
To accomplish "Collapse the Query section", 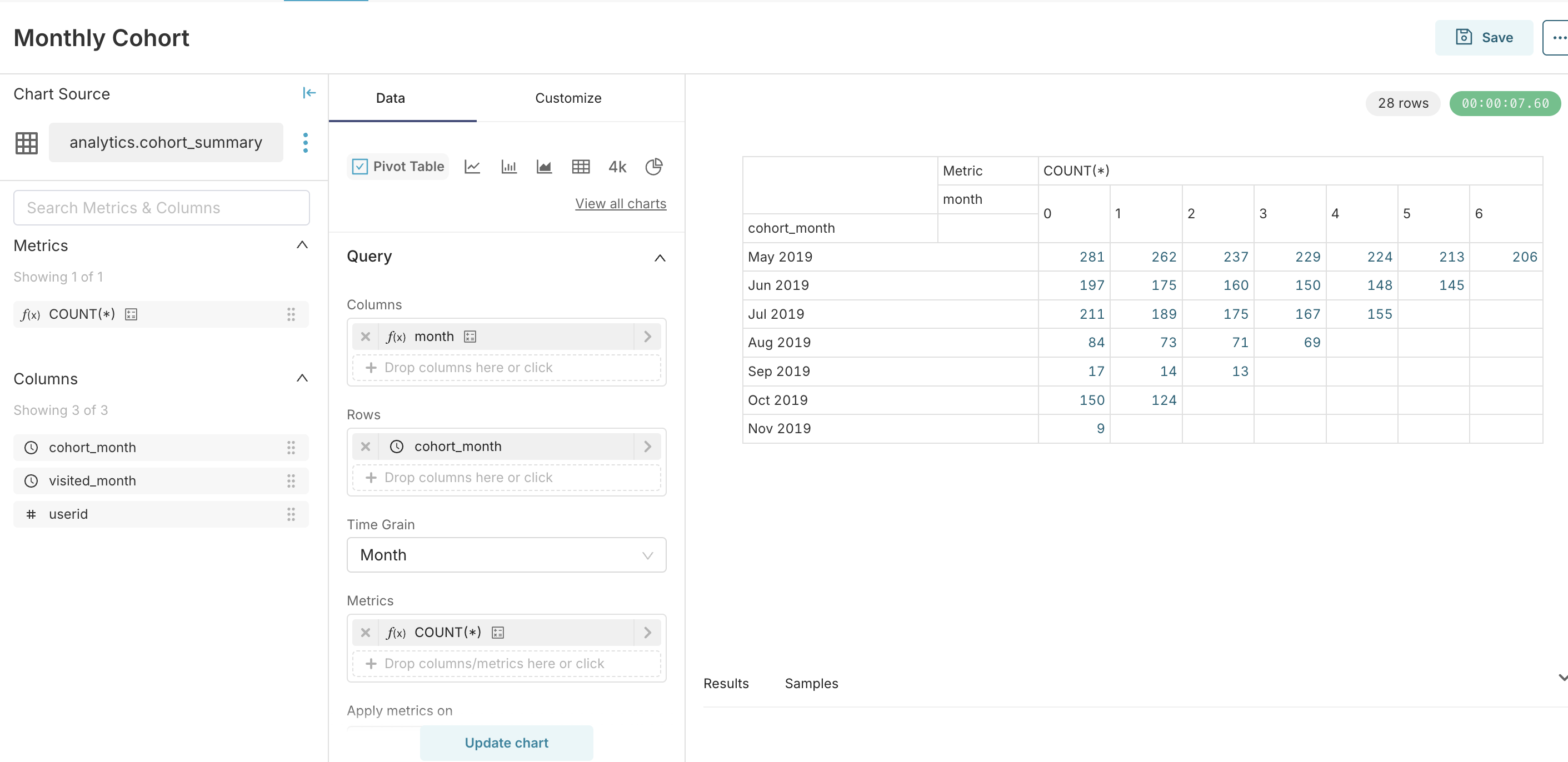I will (659, 258).
